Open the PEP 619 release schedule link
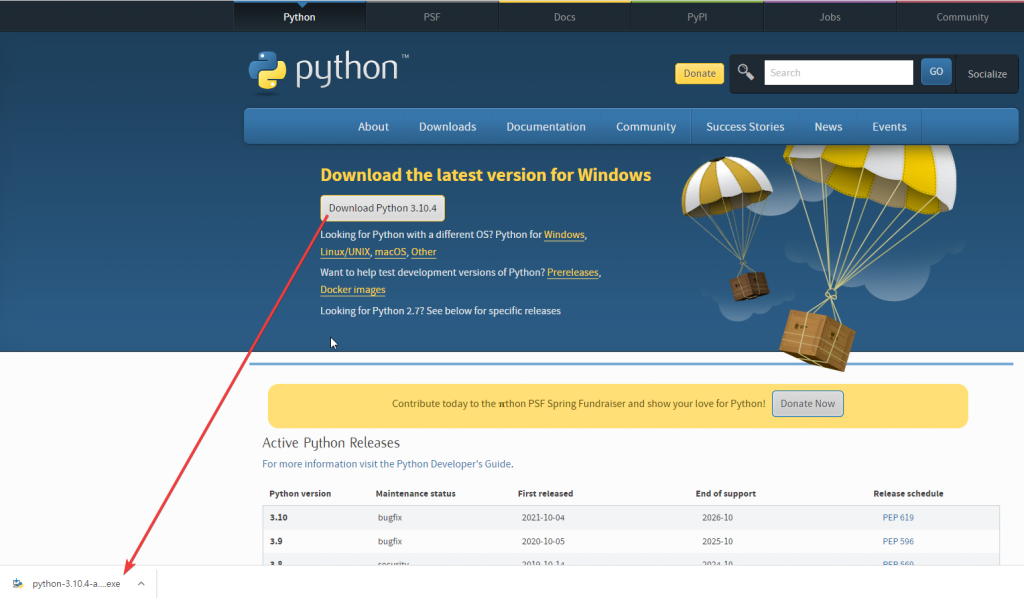This screenshot has height=602, width=1024. click(897, 518)
